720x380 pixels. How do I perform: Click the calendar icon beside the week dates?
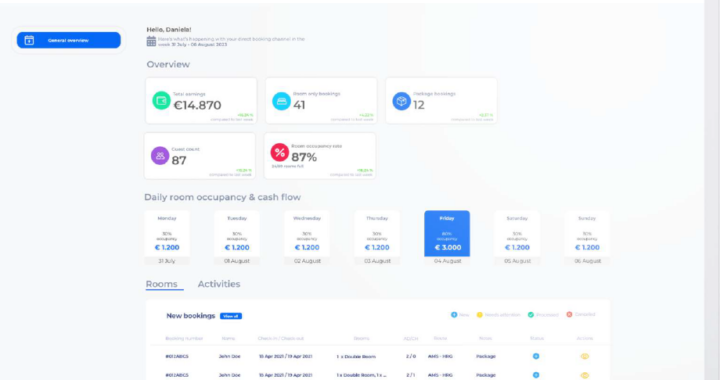tap(151, 41)
